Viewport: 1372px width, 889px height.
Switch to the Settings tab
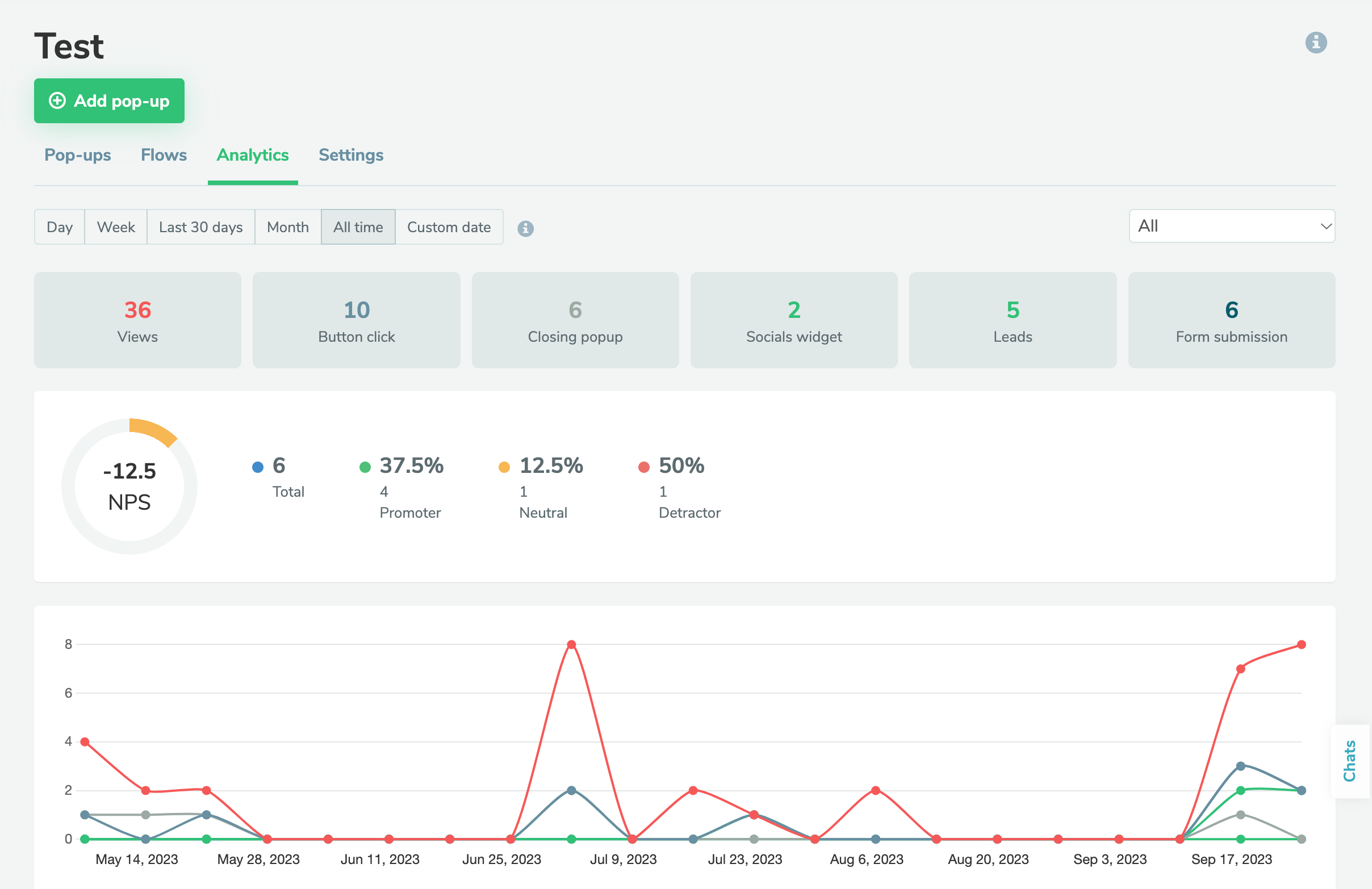350,155
